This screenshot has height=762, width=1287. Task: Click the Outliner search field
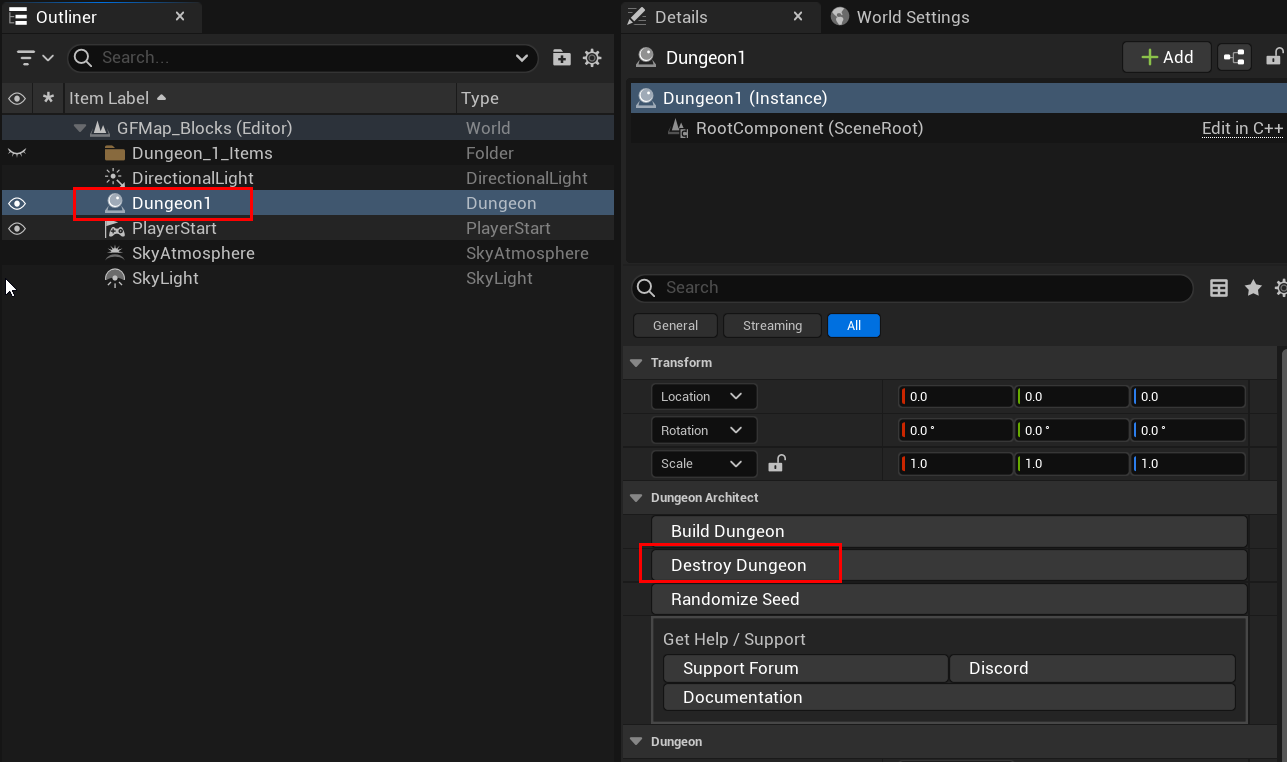click(300, 58)
